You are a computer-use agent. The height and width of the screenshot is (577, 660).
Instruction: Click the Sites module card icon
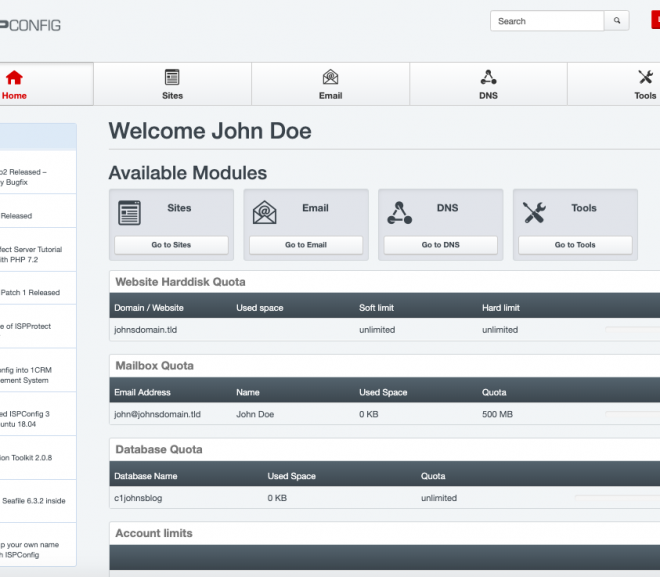click(129, 213)
